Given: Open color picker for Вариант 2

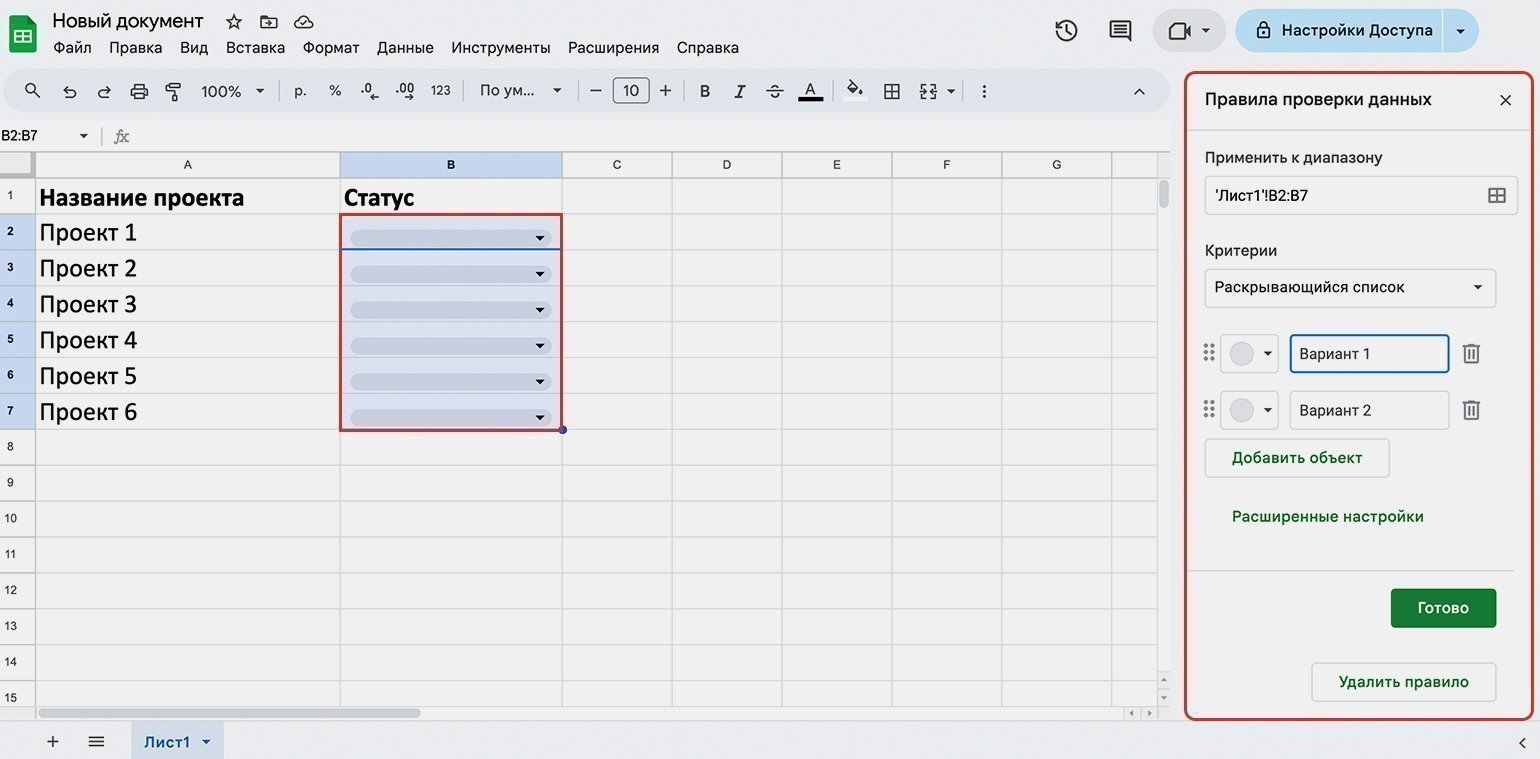Looking at the screenshot, I should coord(1250,410).
